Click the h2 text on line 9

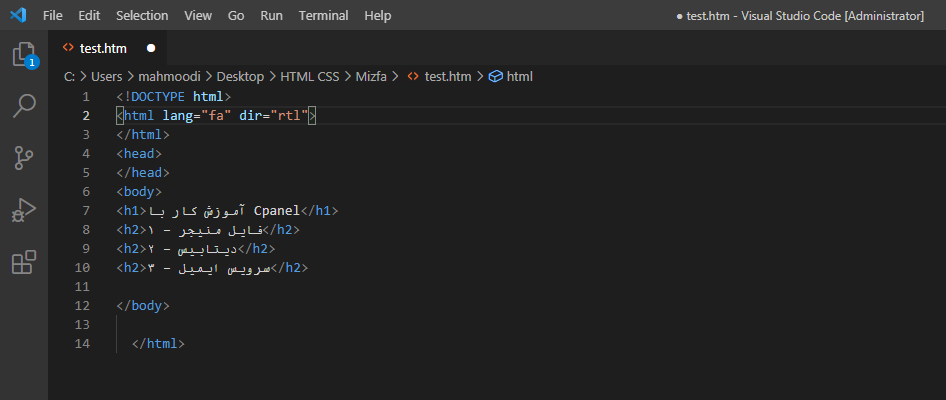pos(193,249)
